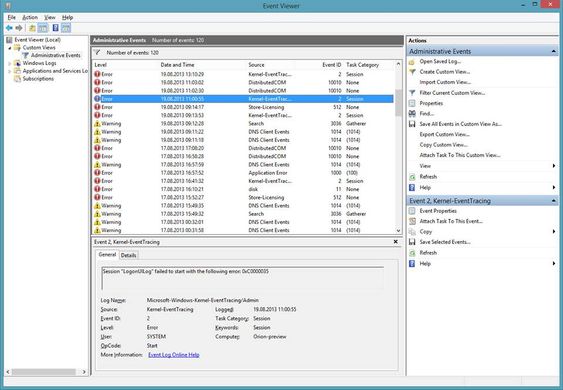Click the Open Saved Log icon
Image resolution: width=563 pixels, height=390 pixels.
point(412,62)
